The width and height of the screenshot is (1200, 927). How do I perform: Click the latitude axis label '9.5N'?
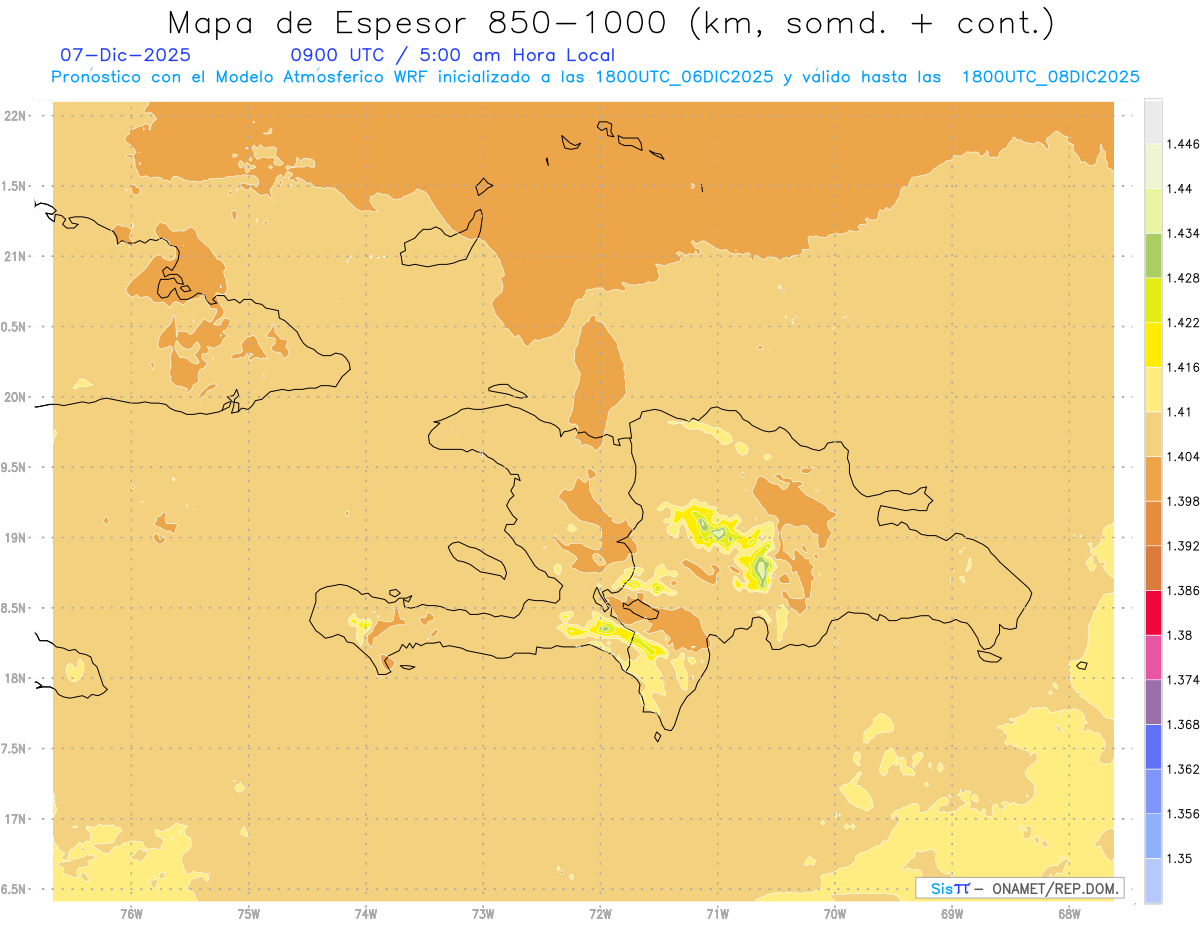(15, 468)
